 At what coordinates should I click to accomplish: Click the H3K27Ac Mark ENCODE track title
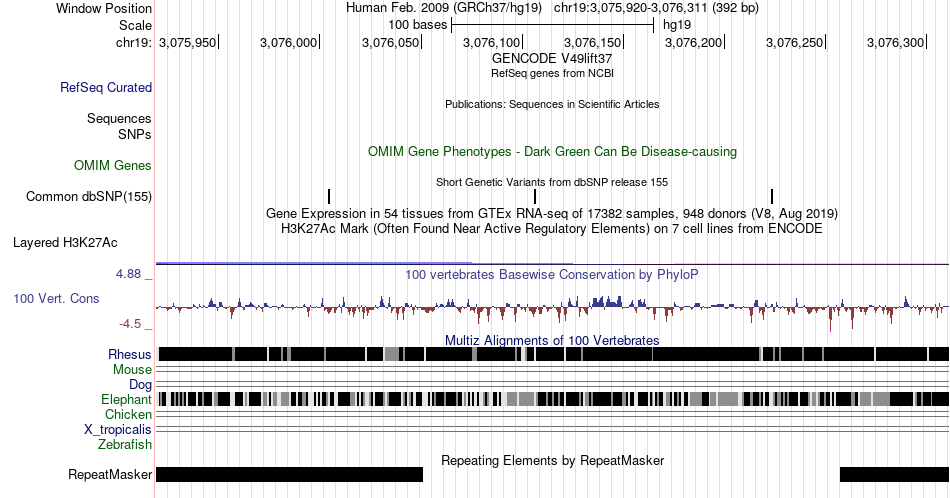coord(552,228)
